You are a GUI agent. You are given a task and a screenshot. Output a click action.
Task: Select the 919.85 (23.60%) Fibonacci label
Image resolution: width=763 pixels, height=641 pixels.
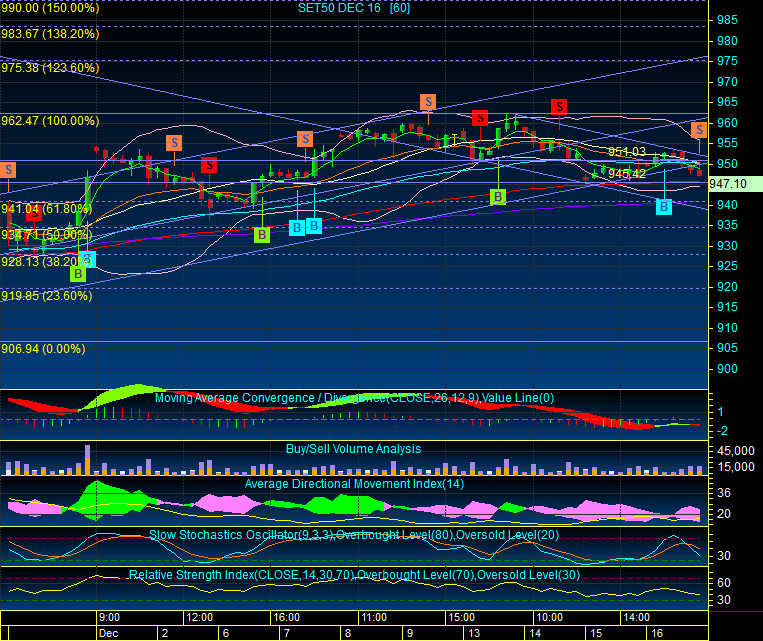point(46,295)
